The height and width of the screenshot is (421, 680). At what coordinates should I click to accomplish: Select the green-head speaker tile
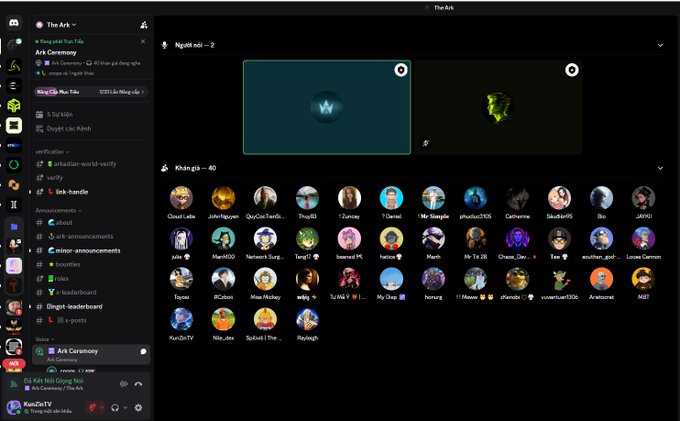[498, 107]
